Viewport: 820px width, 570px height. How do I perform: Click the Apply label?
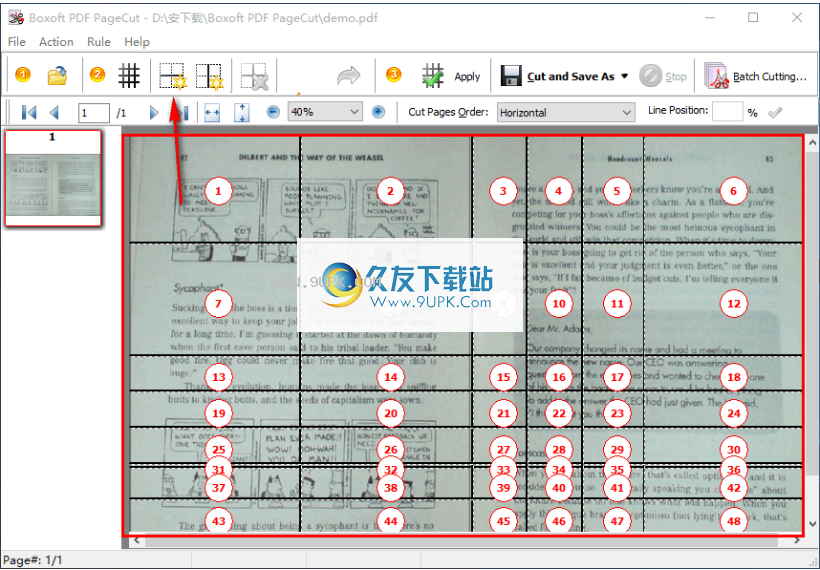pos(467,77)
